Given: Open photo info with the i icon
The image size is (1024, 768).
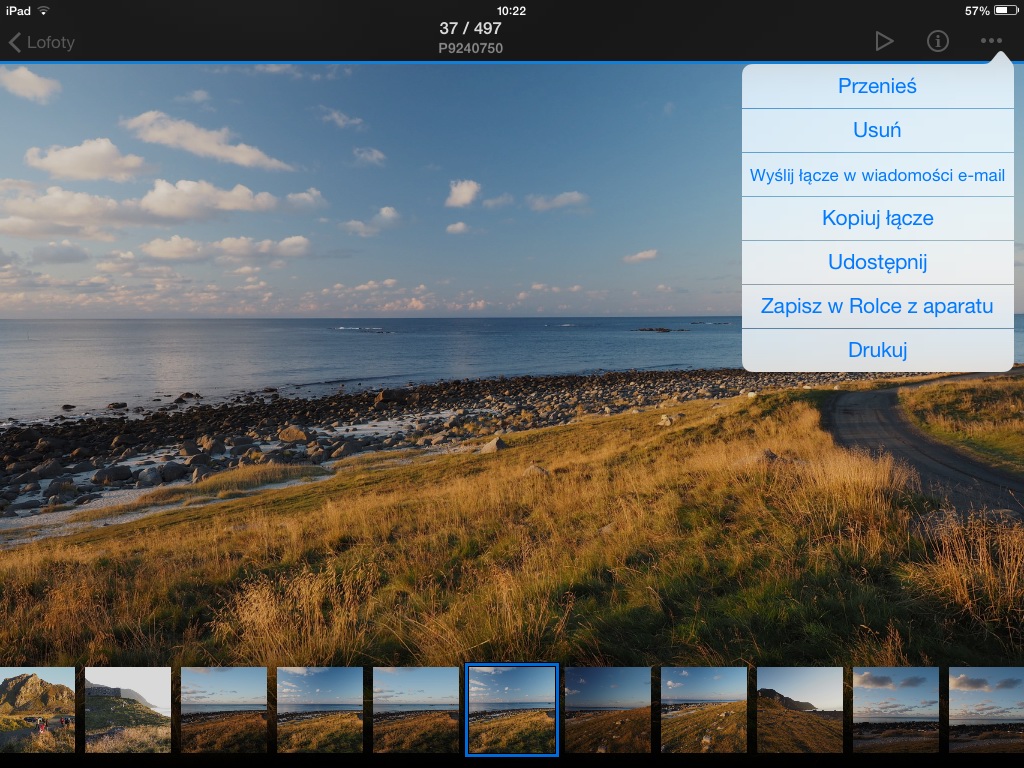Looking at the screenshot, I should pos(938,41).
